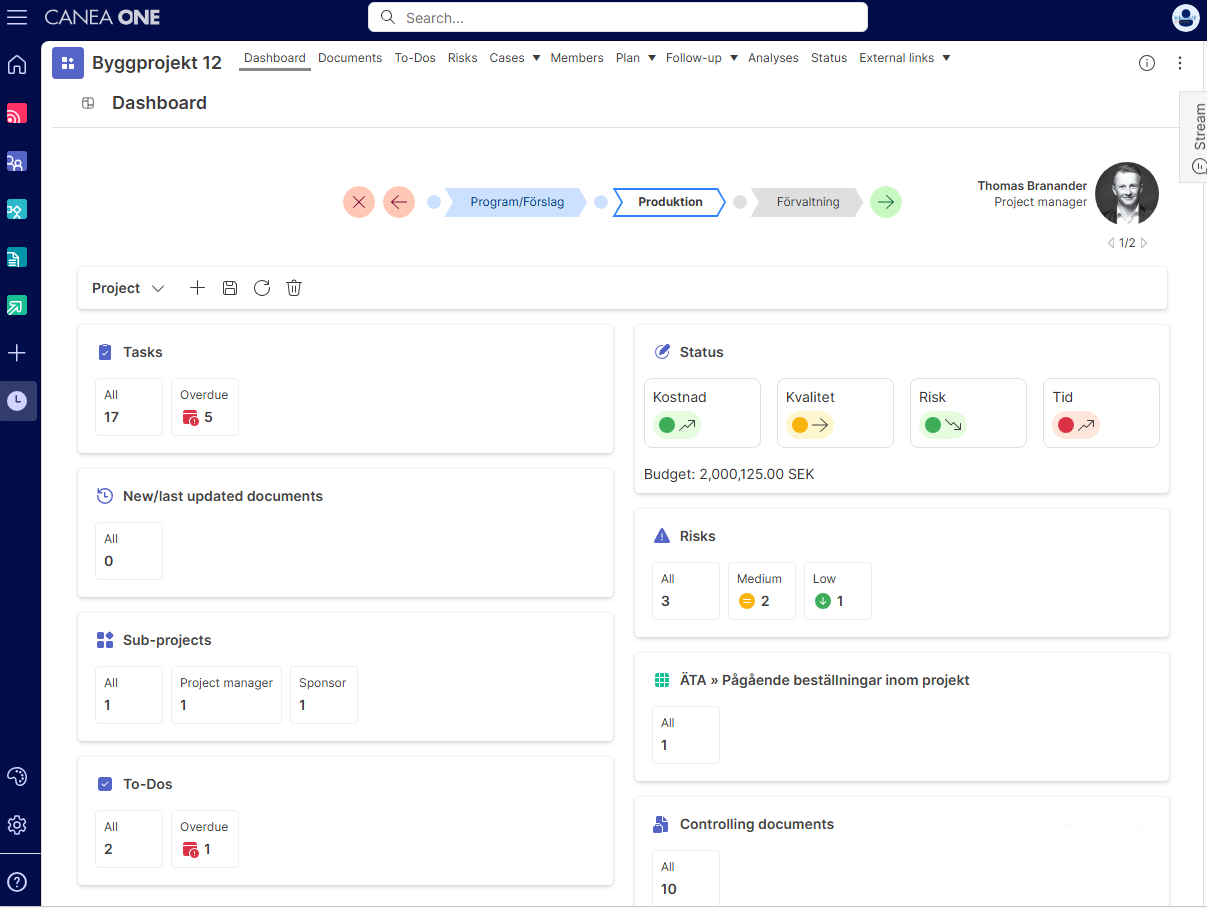Click in the Search input field

[618, 17]
